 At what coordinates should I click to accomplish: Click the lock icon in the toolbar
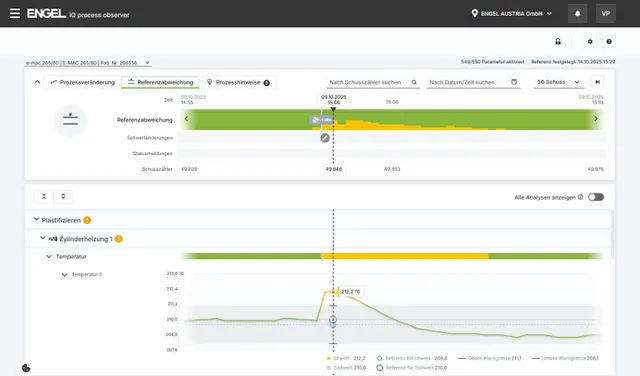coord(558,41)
